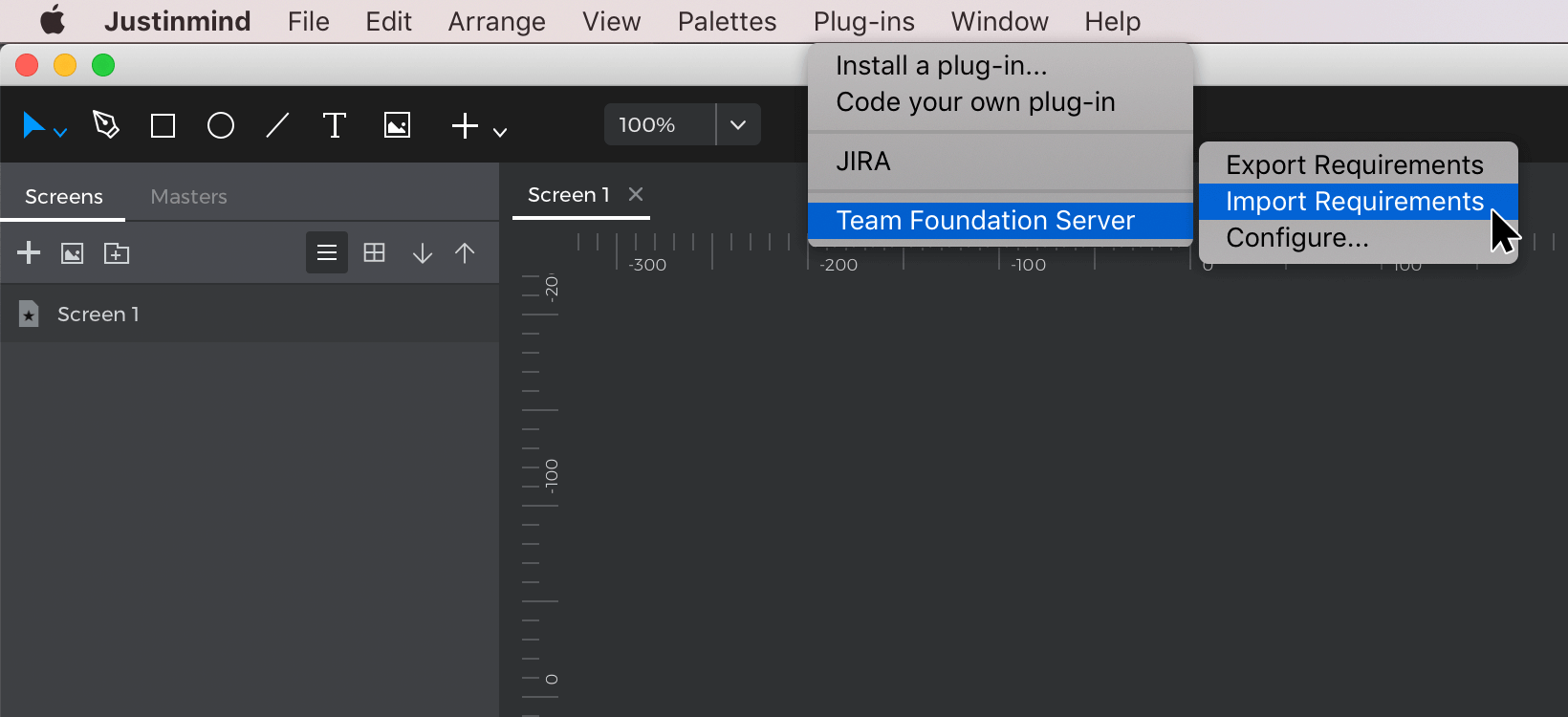
Task: Move screen up with up arrow
Action: click(x=465, y=253)
